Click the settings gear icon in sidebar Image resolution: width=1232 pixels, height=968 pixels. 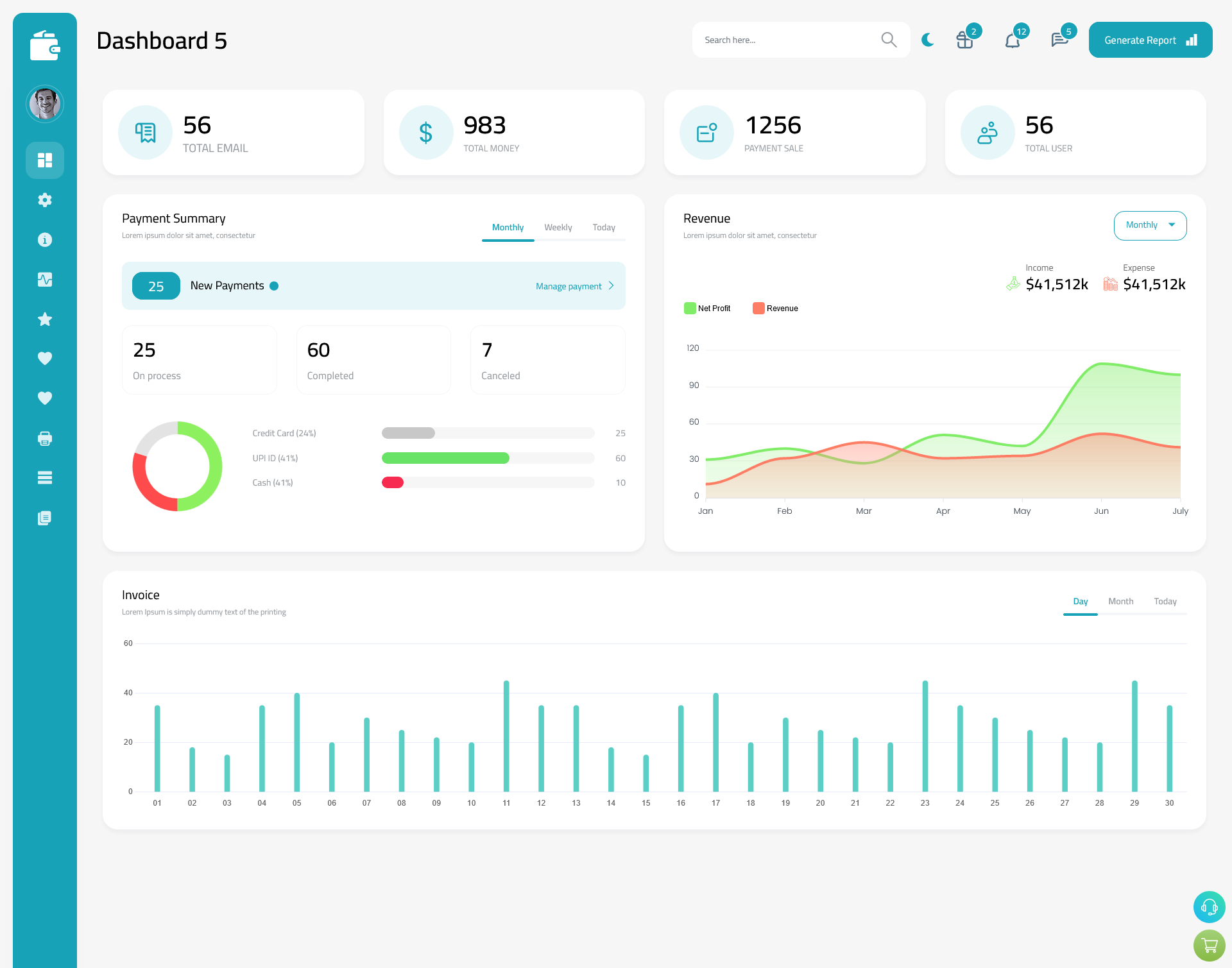click(44, 200)
